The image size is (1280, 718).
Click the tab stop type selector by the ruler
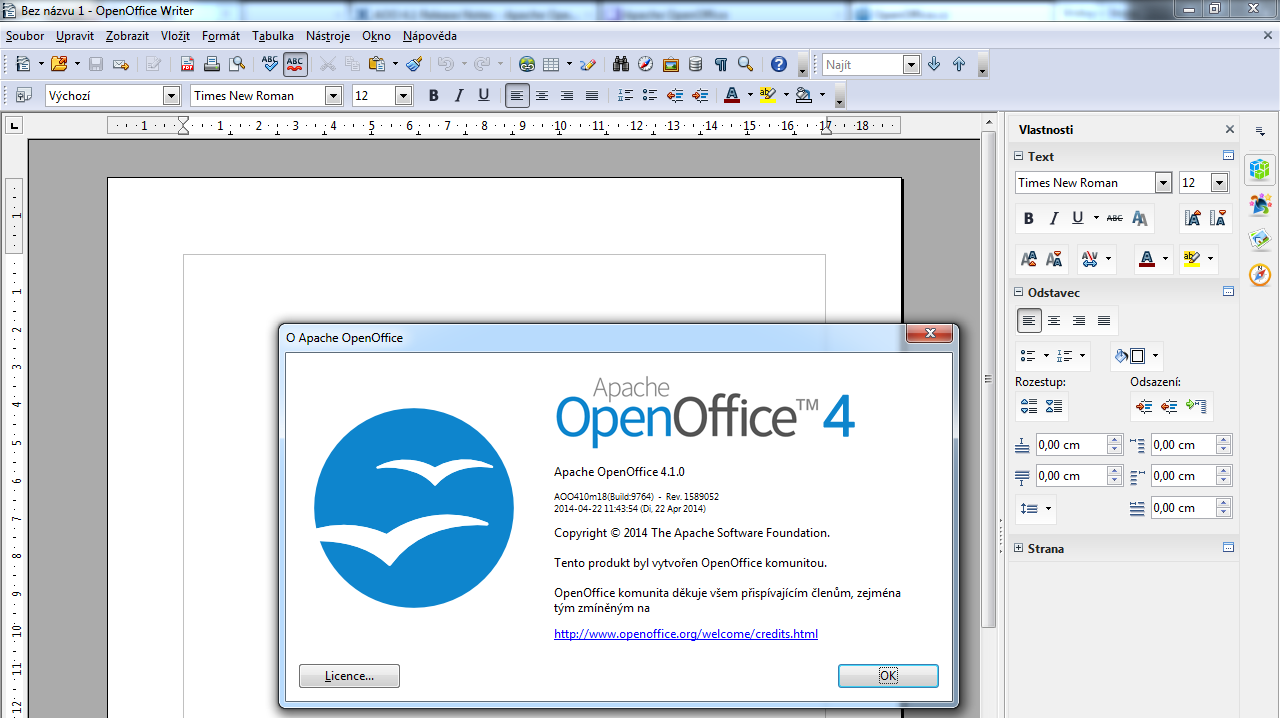pyautogui.click(x=14, y=126)
